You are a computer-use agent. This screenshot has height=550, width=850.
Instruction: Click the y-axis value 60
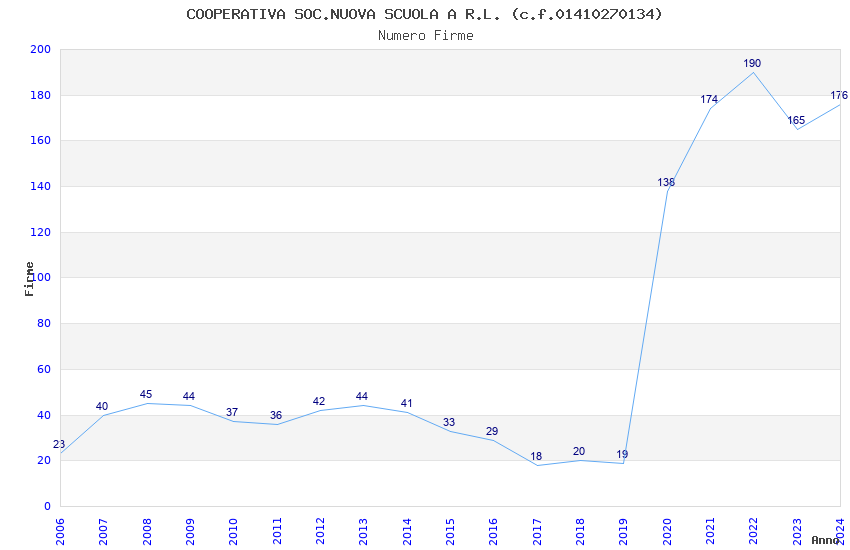(x=44, y=370)
